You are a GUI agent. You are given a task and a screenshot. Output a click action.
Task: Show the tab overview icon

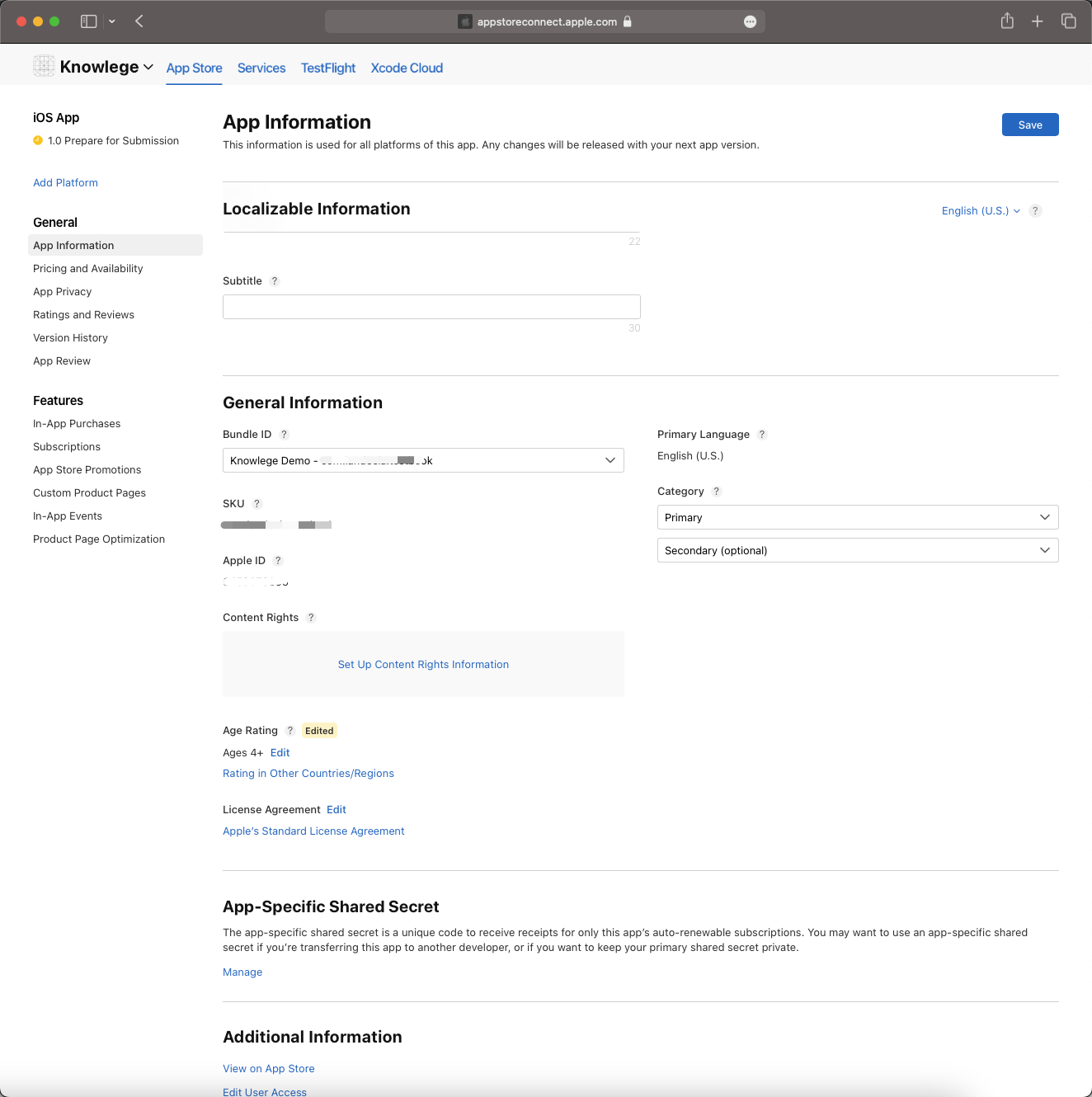coord(1069,21)
